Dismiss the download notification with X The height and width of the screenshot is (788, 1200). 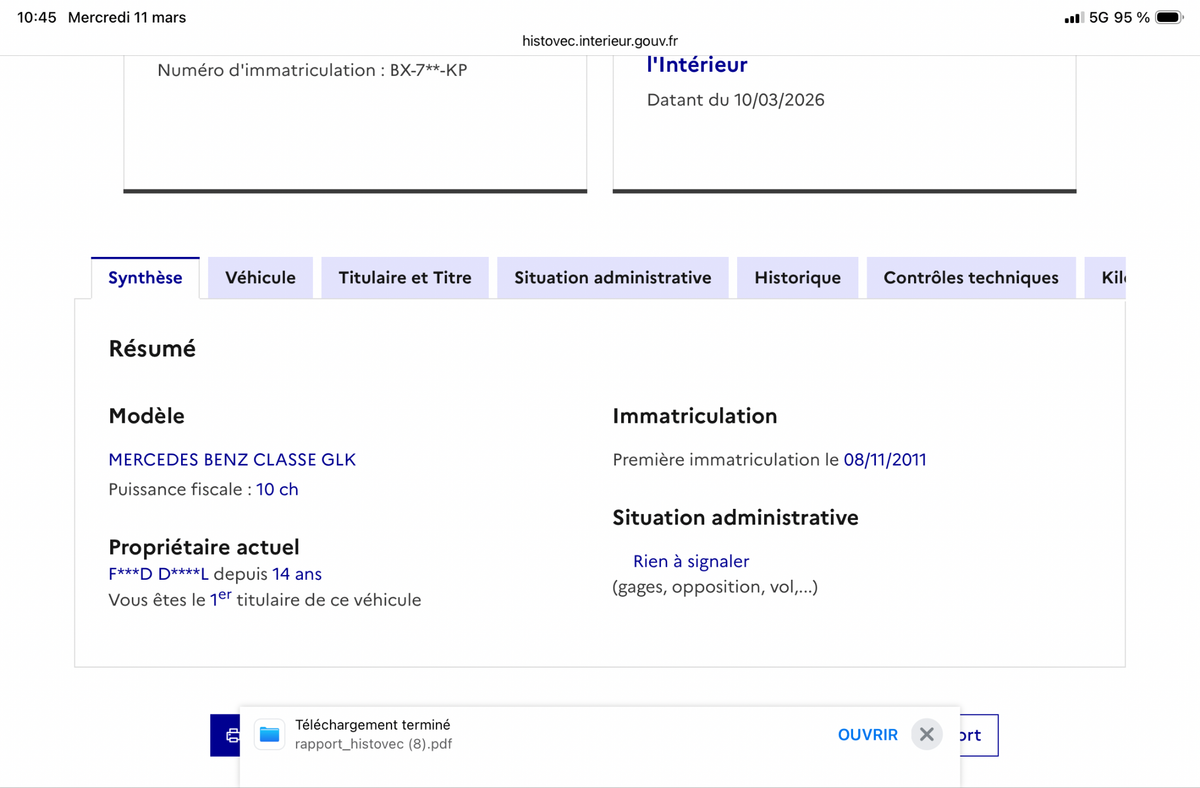(927, 735)
